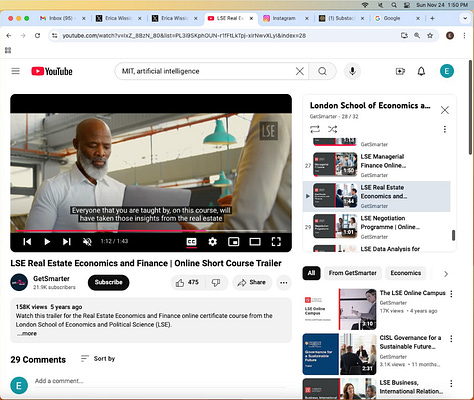Open a new browser tab
This screenshot has width=474, height=400.
coord(432,18)
